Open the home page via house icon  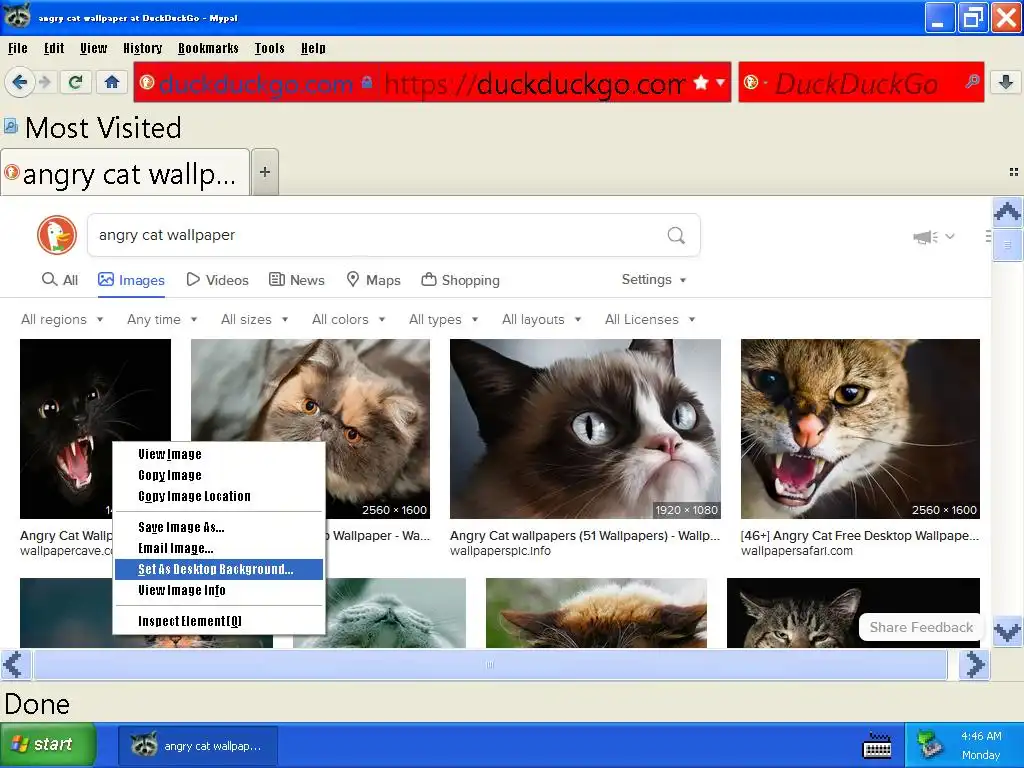pos(112,82)
